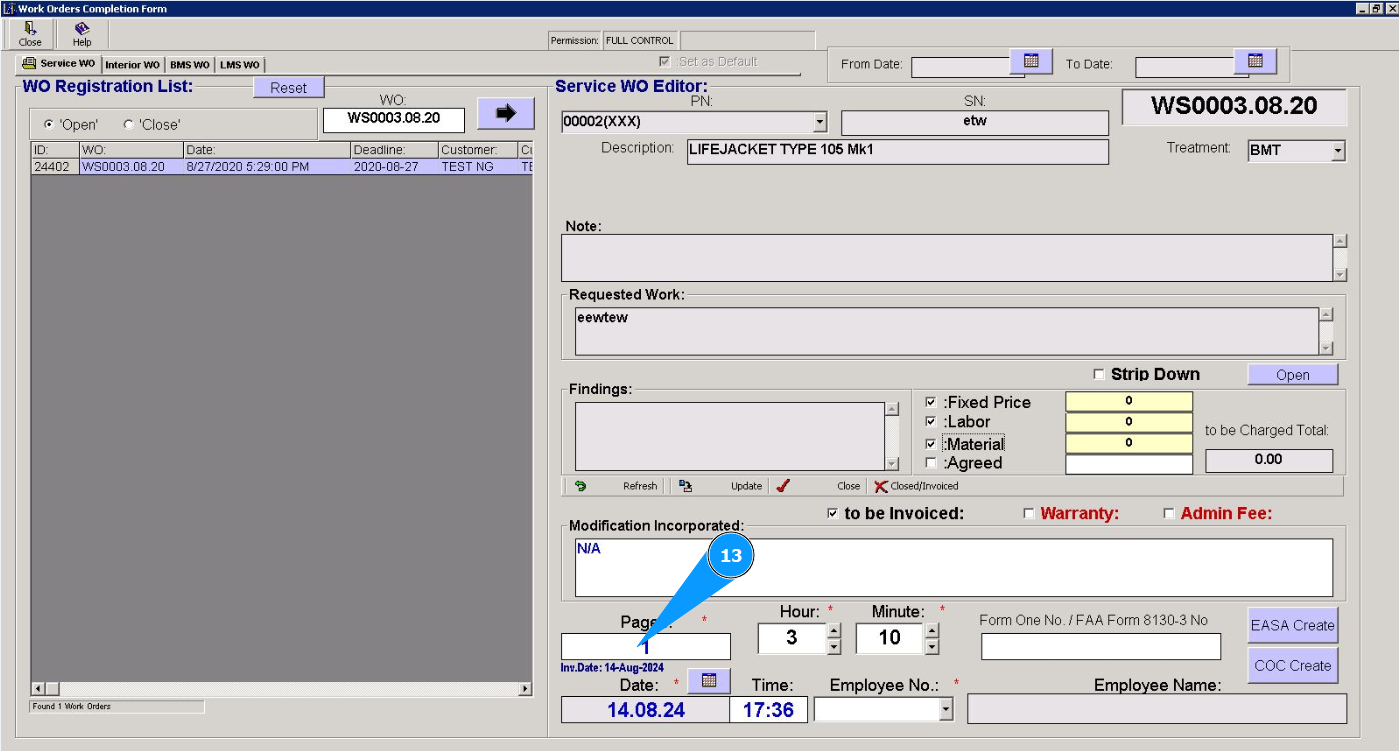Switch to the Interior WO tab
The image size is (1399, 751).
132,65
